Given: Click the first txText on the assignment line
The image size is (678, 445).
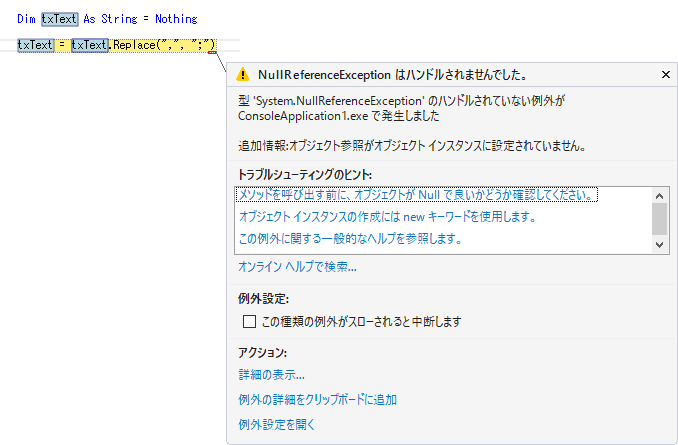Looking at the screenshot, I should coord(35,45).
